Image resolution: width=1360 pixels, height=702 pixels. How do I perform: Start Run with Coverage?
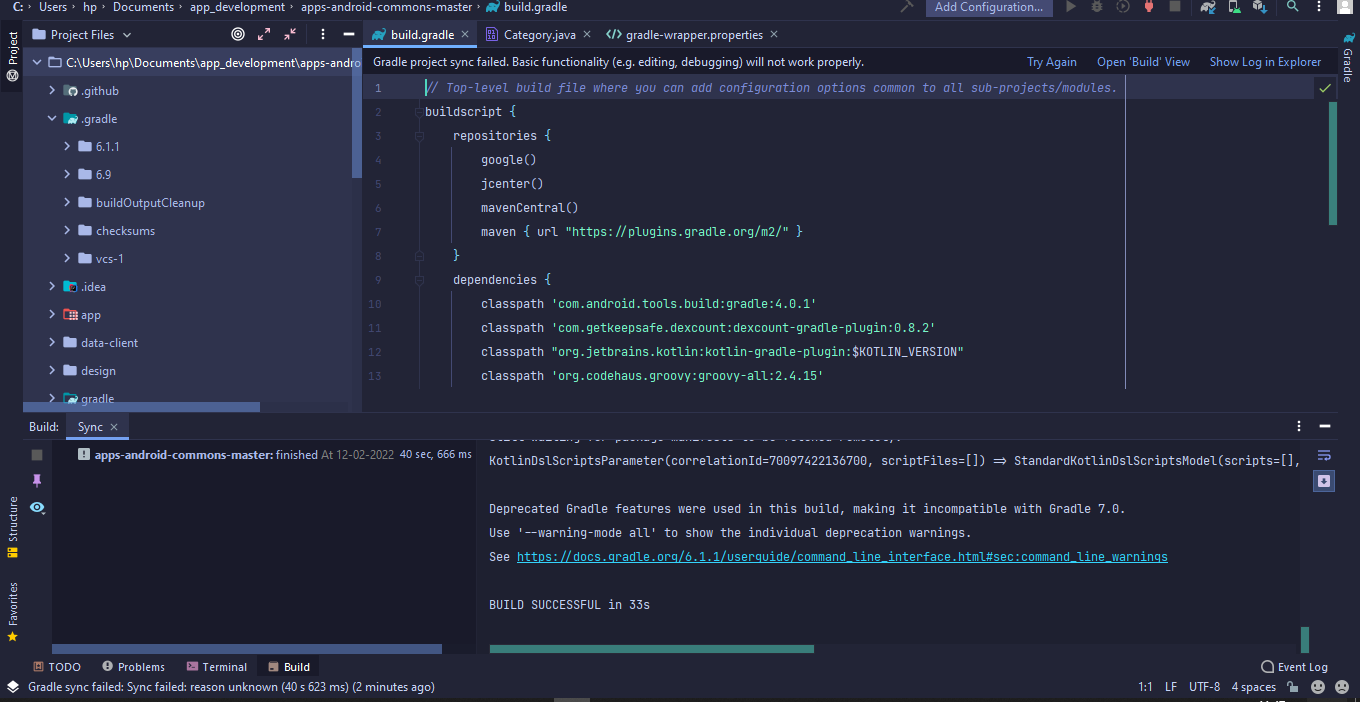1122,8
